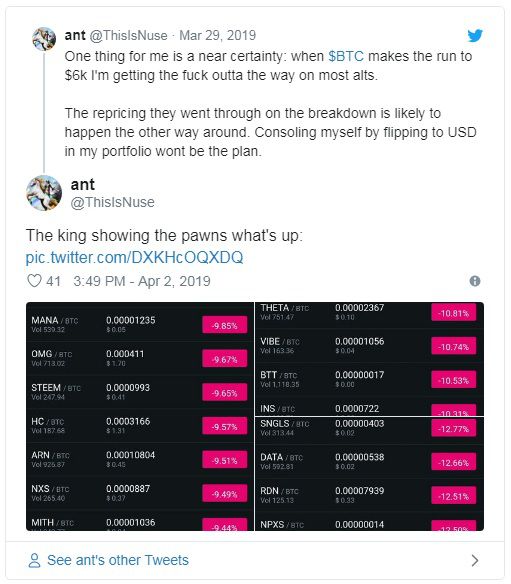Expand the chevron arrow at card bottom
This screenshot has height=584, width=511.
pyautogui.click(x=474, y=560)
